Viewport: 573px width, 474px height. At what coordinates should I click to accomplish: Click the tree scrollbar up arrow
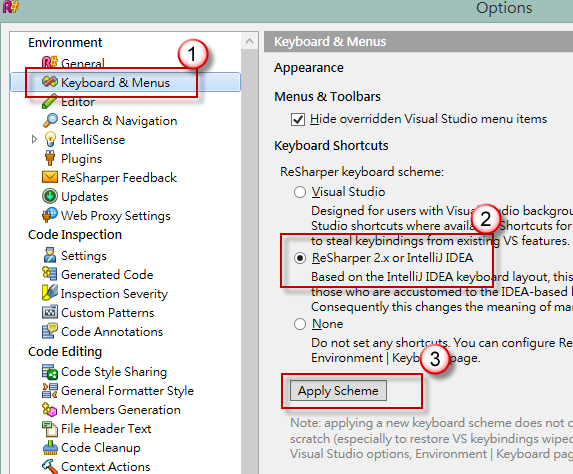[250, 41]
